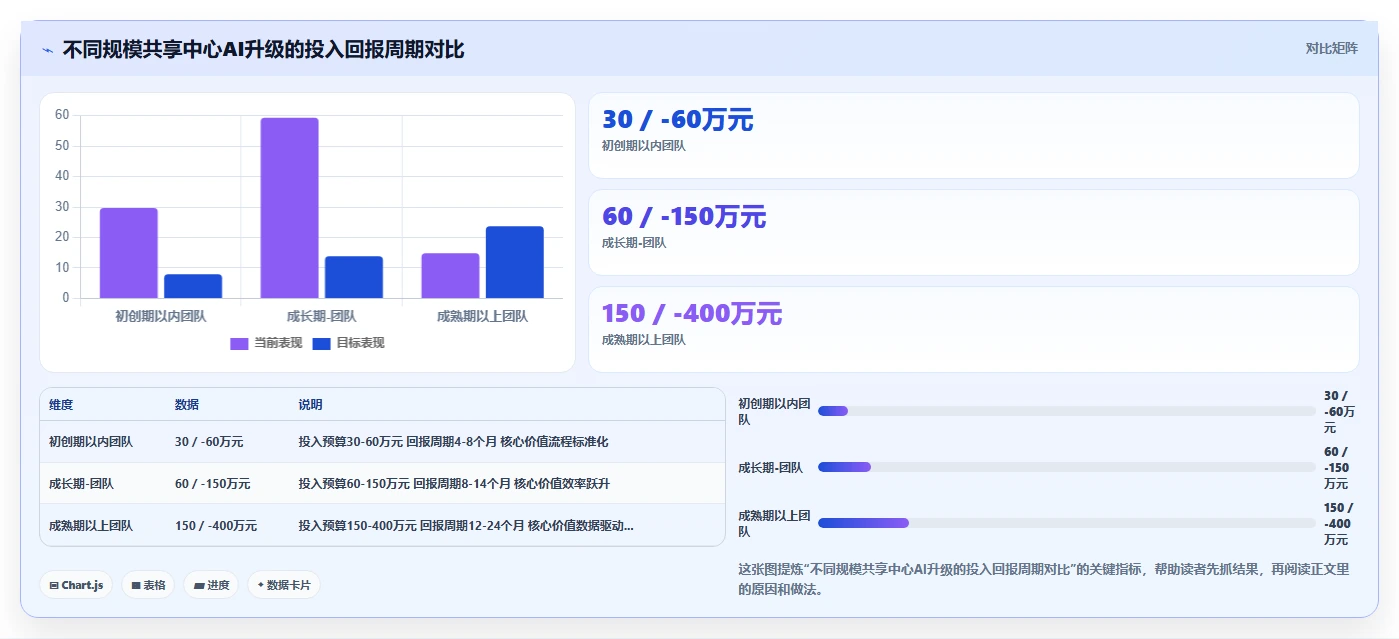Click the blue bar for 成长期-团队
Viewport: 1399px width, 639px height.
pyautogui.click(x=354, y=277)
